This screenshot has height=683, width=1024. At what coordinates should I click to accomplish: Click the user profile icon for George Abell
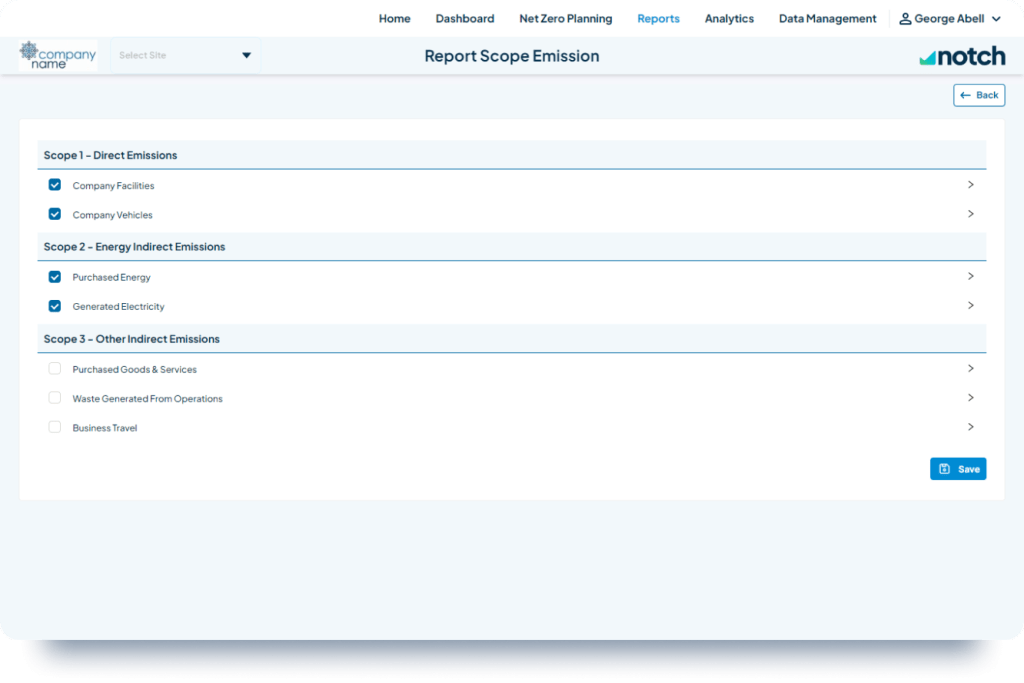[905, 19]
